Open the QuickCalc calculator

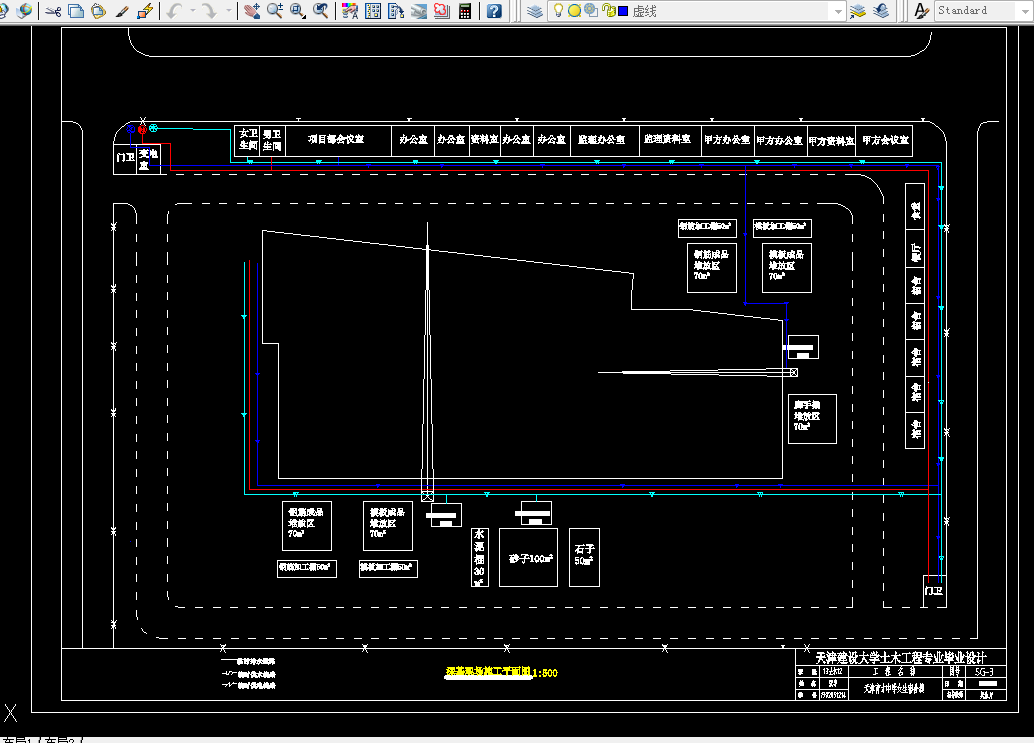465,11
